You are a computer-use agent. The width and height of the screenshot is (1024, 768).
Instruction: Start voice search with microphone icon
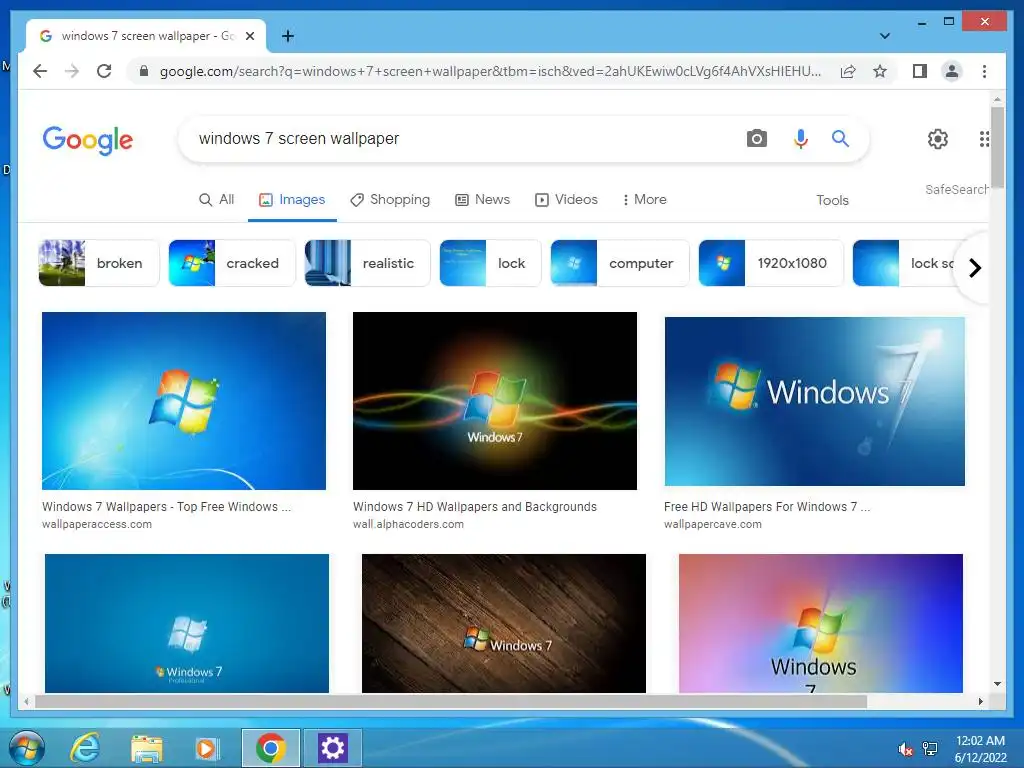[x=801, y=138]
